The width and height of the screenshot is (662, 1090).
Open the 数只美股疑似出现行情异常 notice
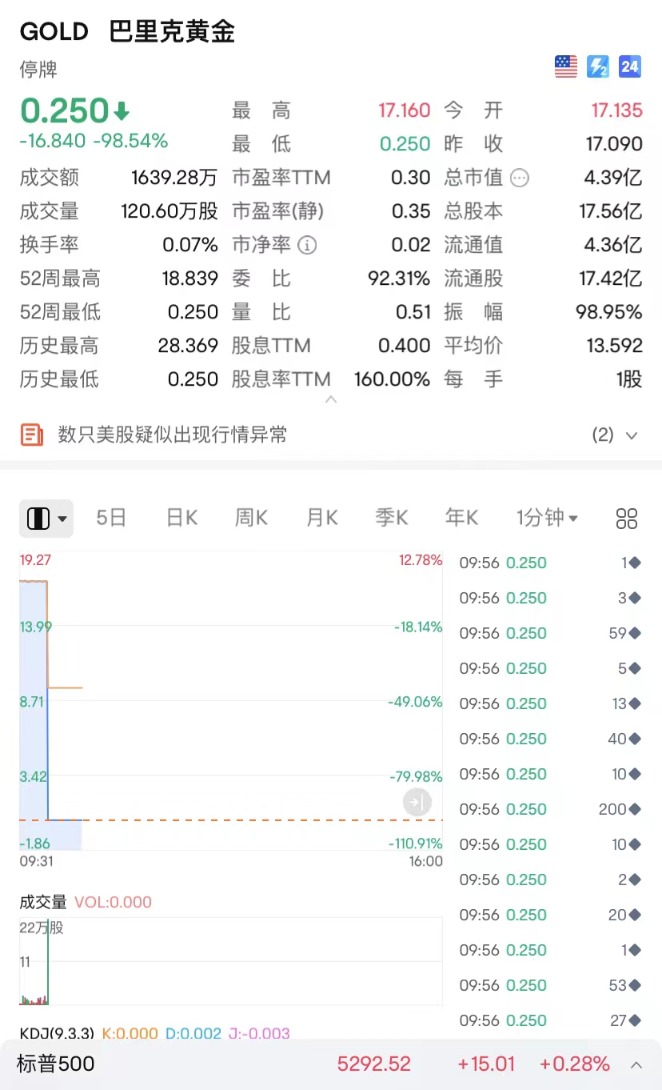pyautogui.click(x=172, y=434)
